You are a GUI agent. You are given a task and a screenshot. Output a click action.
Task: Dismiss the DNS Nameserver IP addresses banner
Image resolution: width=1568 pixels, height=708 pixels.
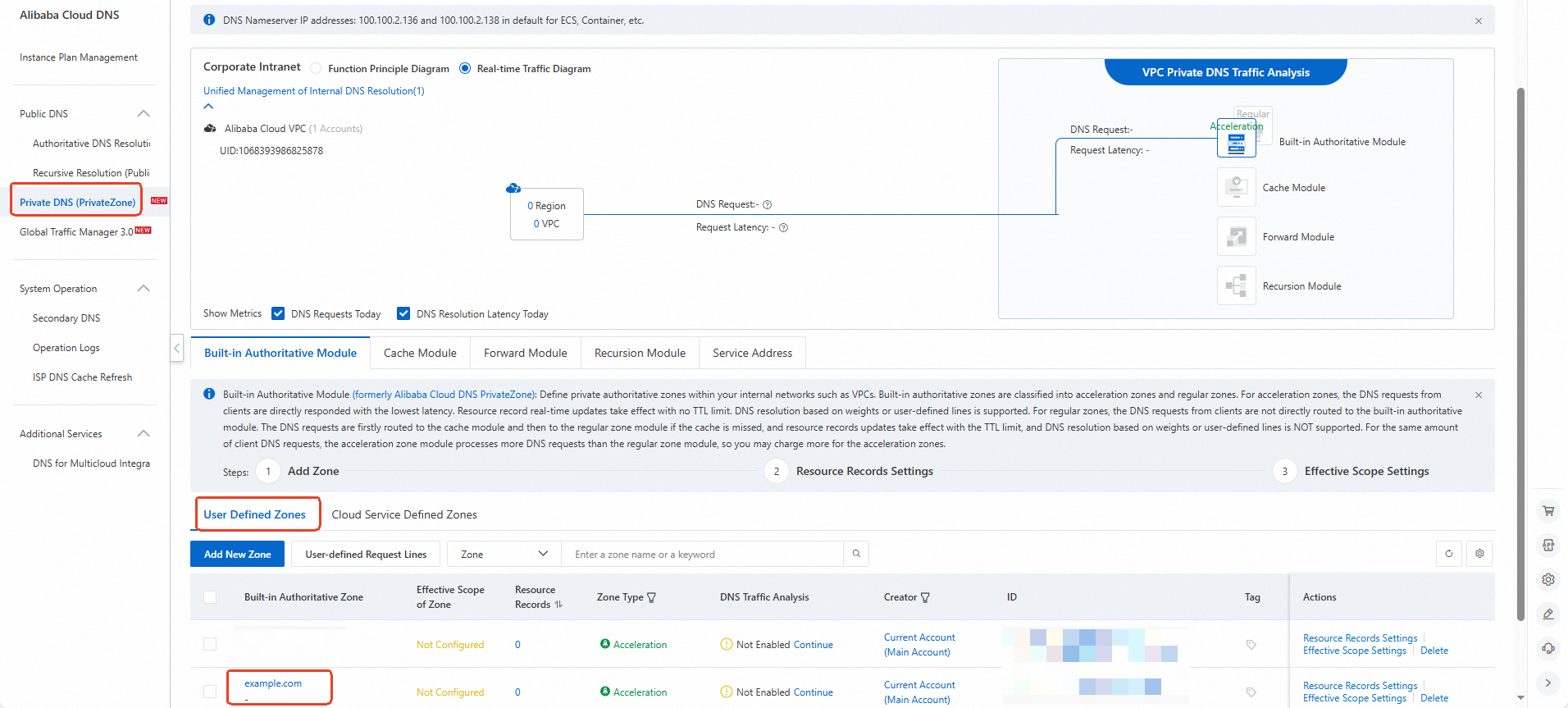[1479, 21]
